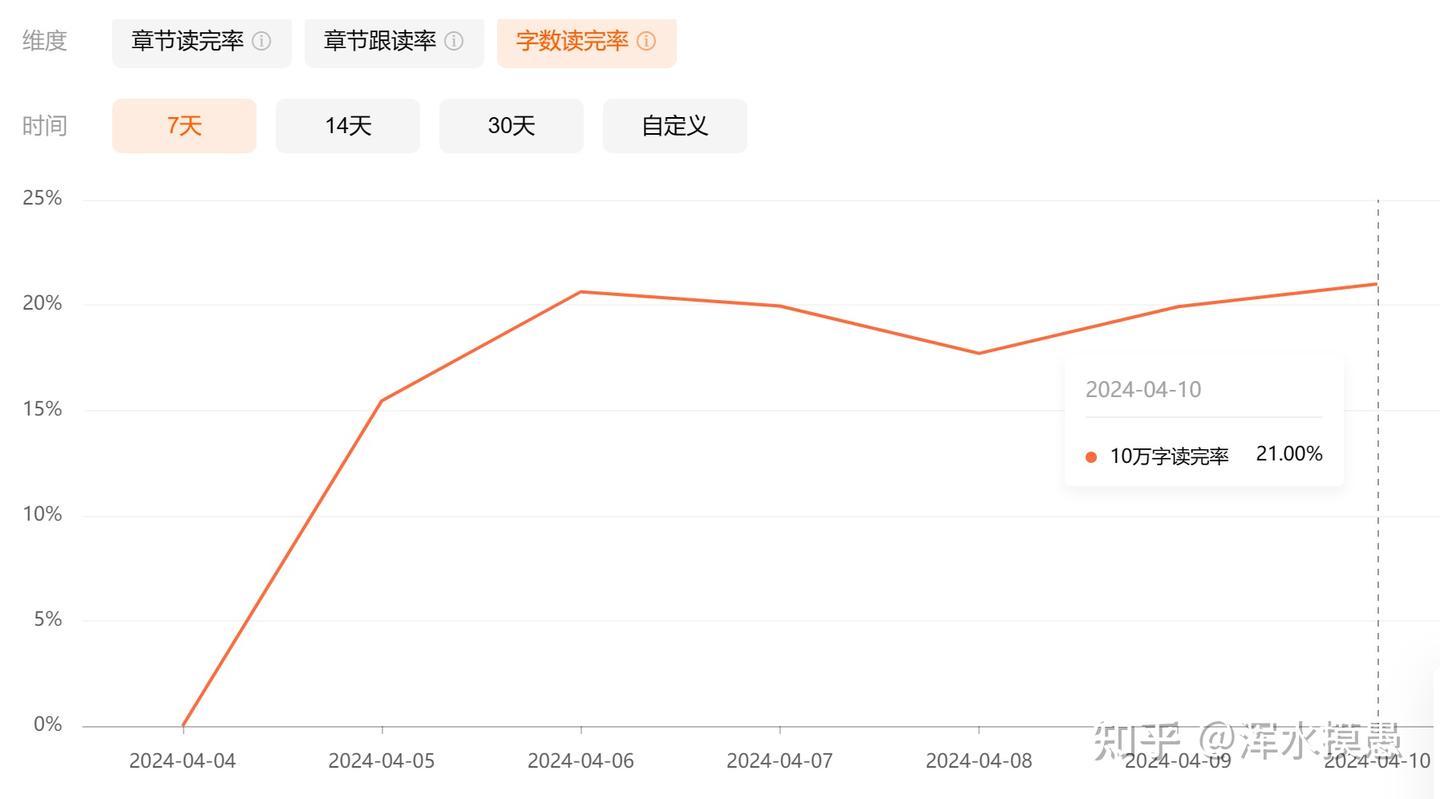The image size is (1440, 799).
Task: Choose the 30天 time range
Action: 511,126
